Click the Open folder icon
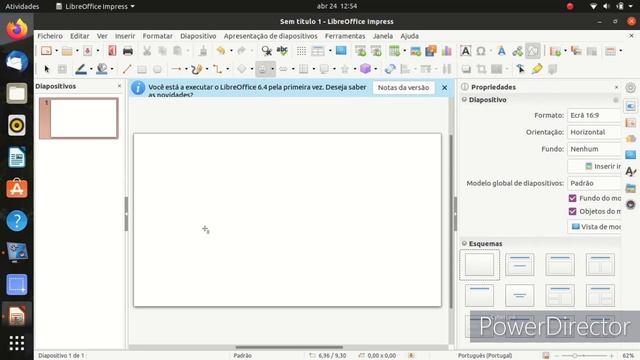 (67, 51)
